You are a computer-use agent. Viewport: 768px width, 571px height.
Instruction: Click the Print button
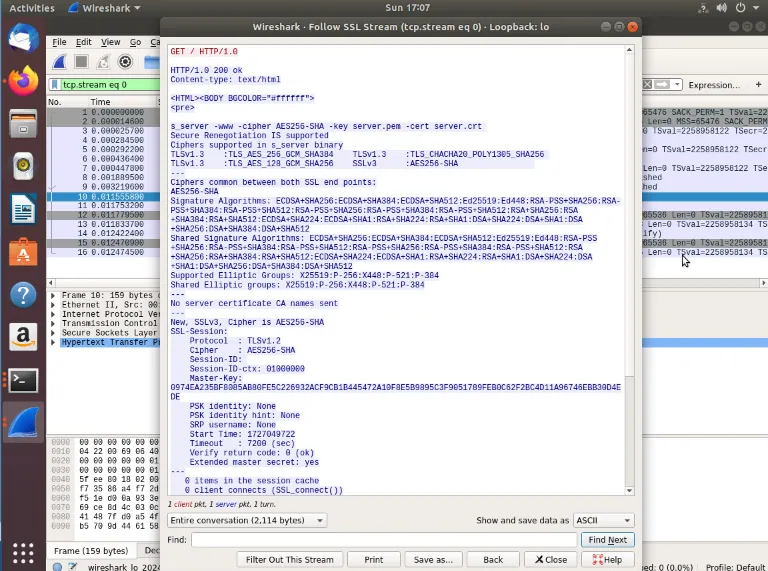click(374, 560)
